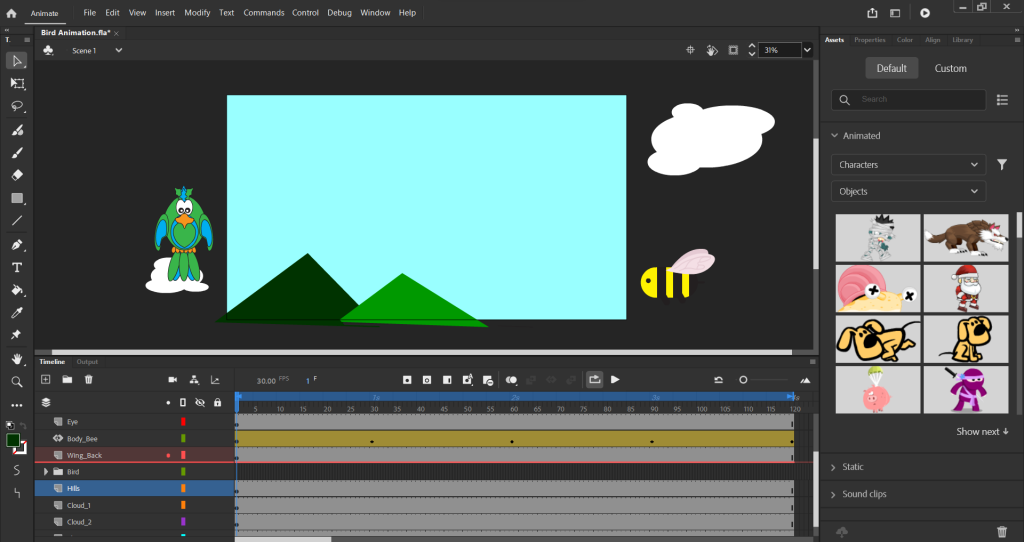Screen dimensions: 1024x542
Task: Toggle outline color of Hills layer
Action: click(x=183, y=488)
